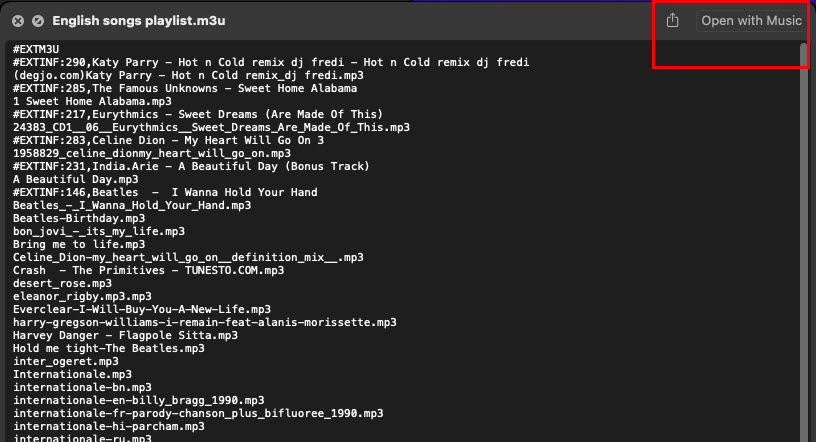Click the vertical scrollbar on the right edge
Viewport: 816px width, 442px height.
point(804,242)
